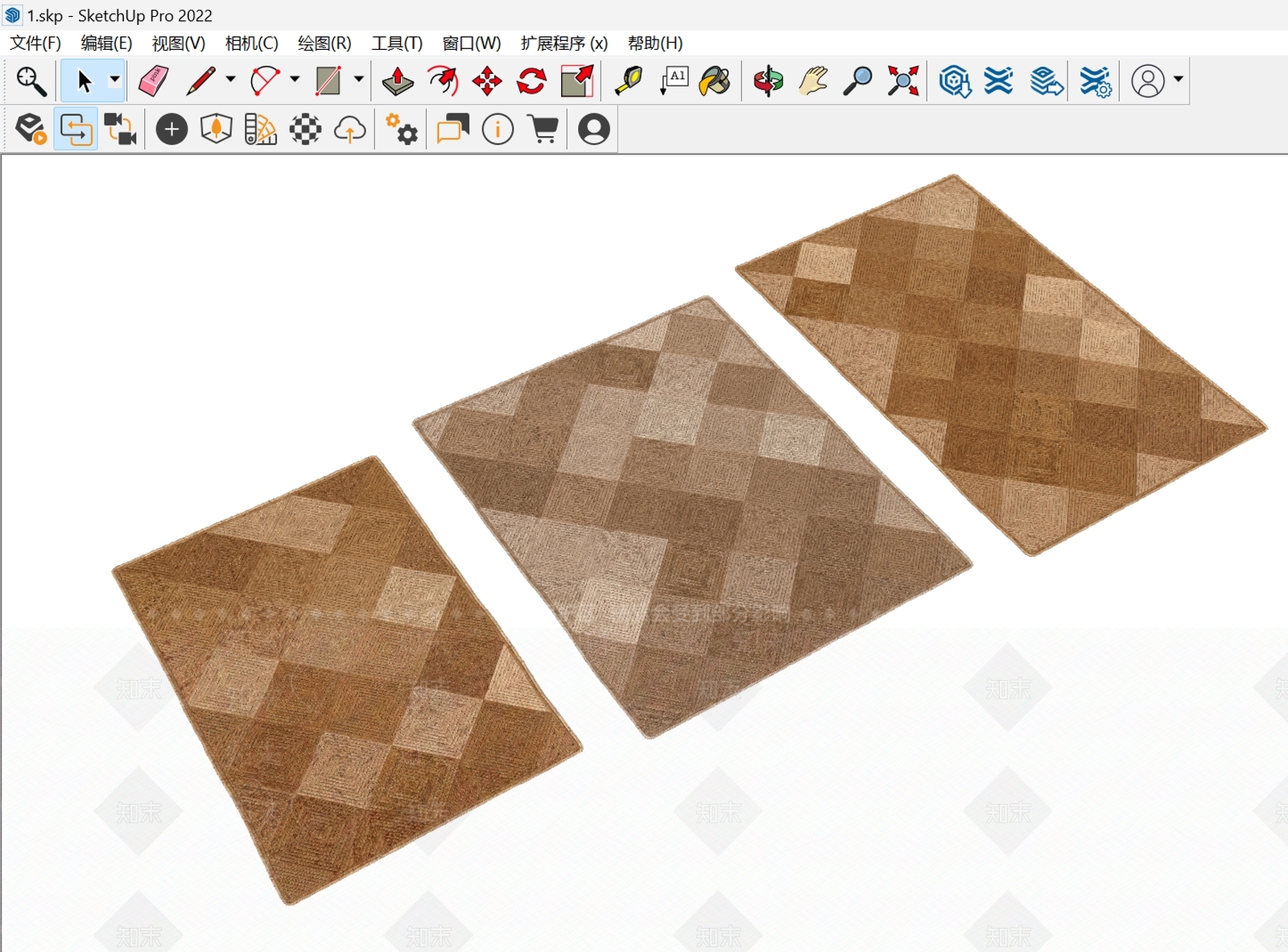Open the 扩展程序 (x) menu
This screenshot has height=952, width=1288.
pos(563,43)
